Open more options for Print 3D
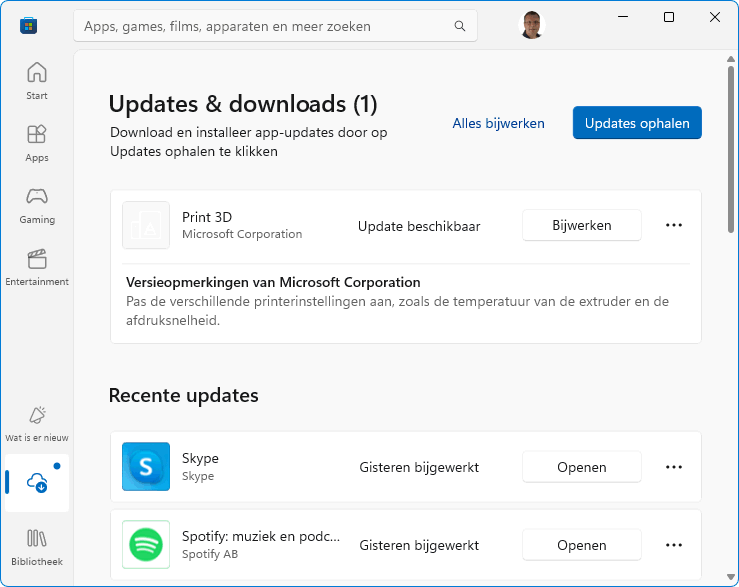The image size is (739, 587). [674, 225]
